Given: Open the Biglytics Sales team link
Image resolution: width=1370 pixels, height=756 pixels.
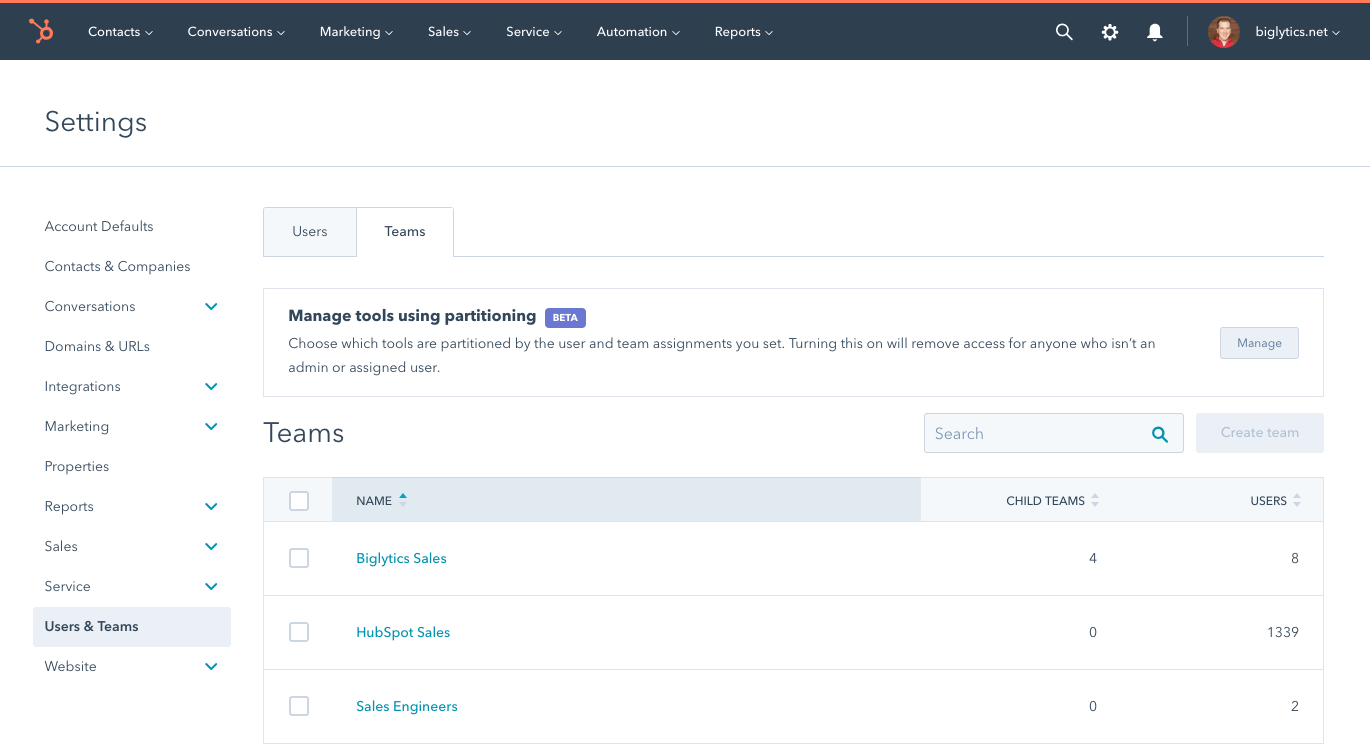Looking at the screenshot, I should click(401, 558).
